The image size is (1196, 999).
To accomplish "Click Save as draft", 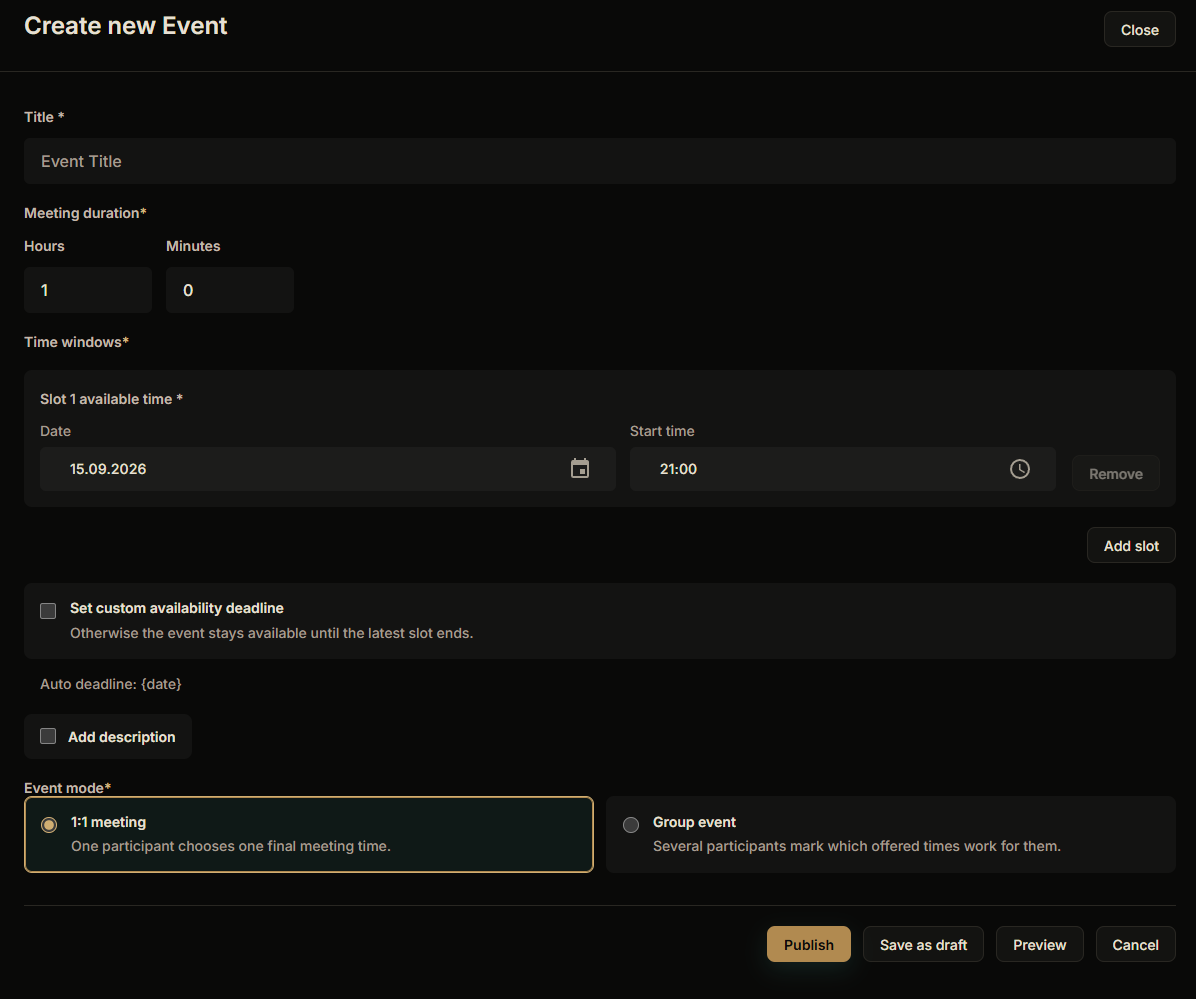I will (923, 944).
